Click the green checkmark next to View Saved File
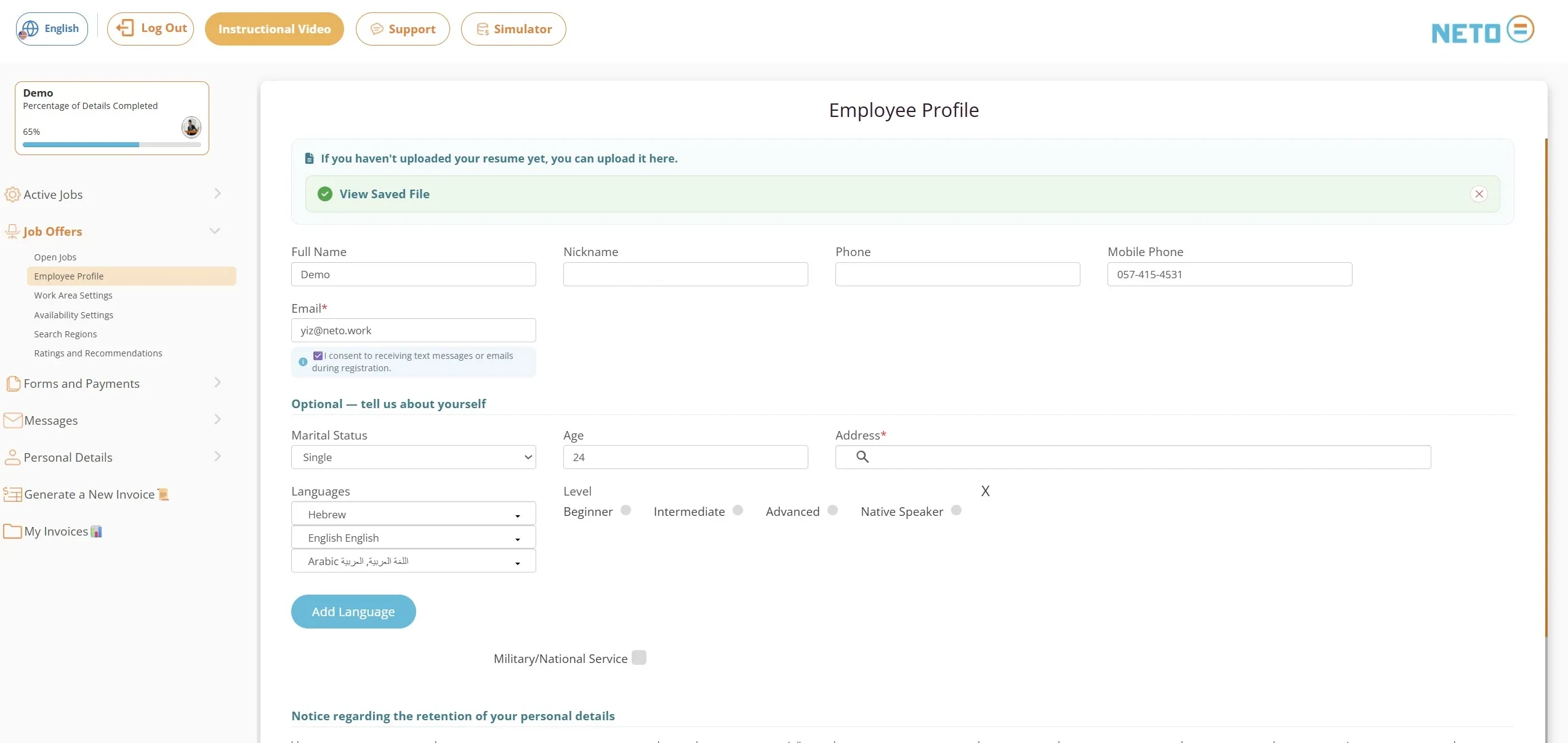Screen dimensions: 1568x743 [325, 194]
